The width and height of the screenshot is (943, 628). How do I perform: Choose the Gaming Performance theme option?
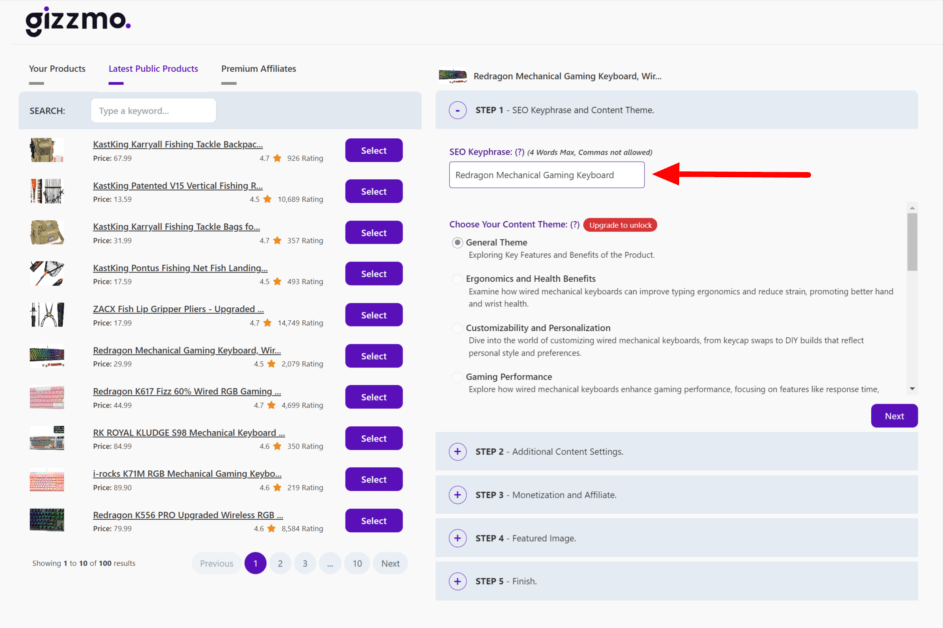(x=457, y=377)
